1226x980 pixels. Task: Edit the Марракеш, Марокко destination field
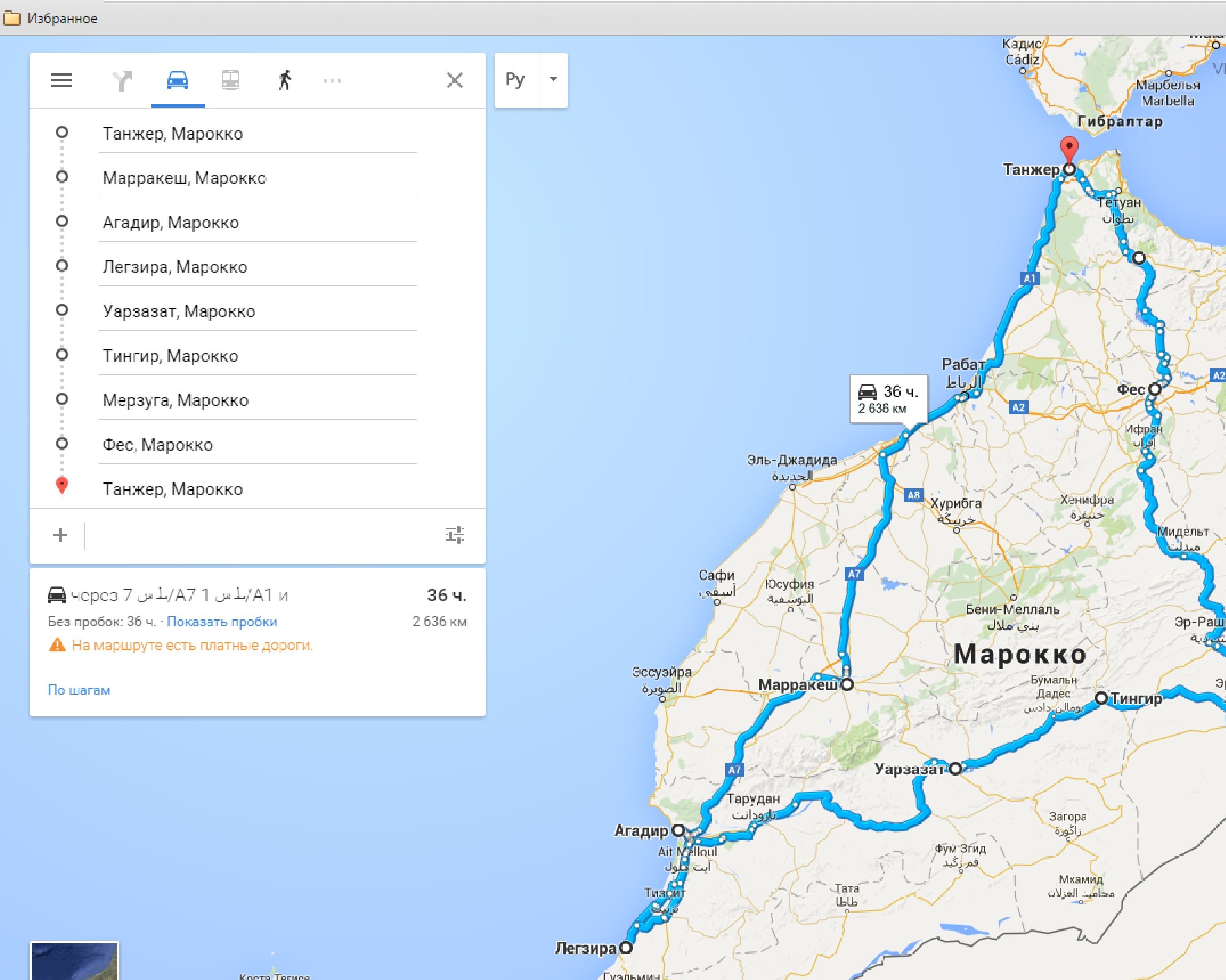tap(258, 178)
